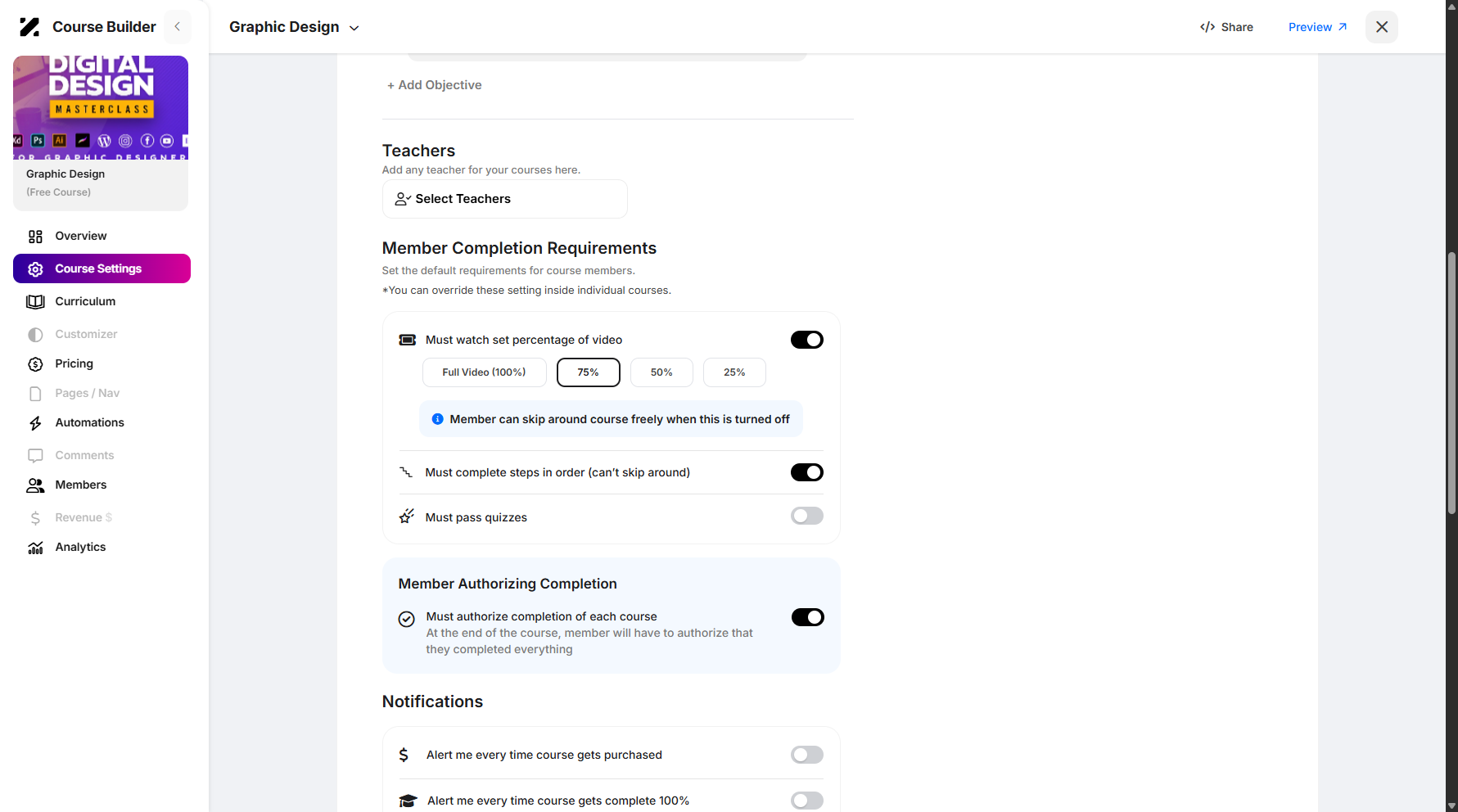Select the Full Video (100%) option
The width and height of the screenshot is (1458, 812).
pos(484,372)
